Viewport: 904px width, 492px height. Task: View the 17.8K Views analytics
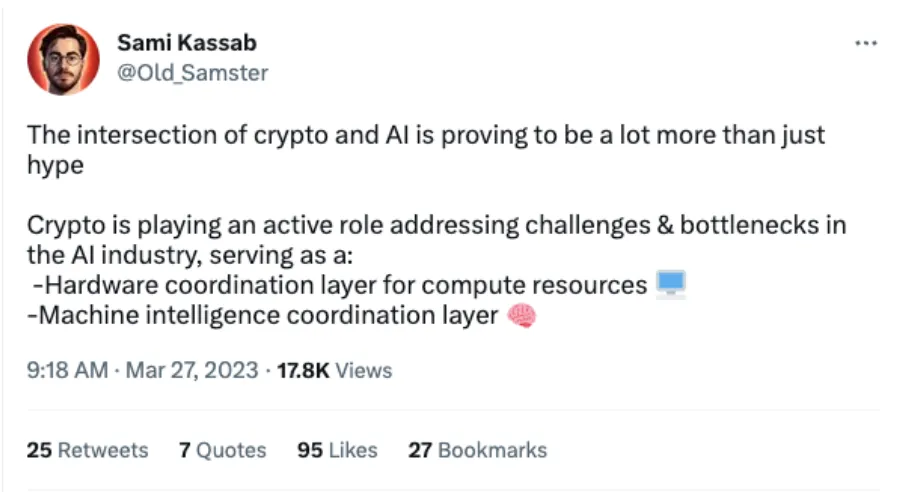click(x=334, y=370)
